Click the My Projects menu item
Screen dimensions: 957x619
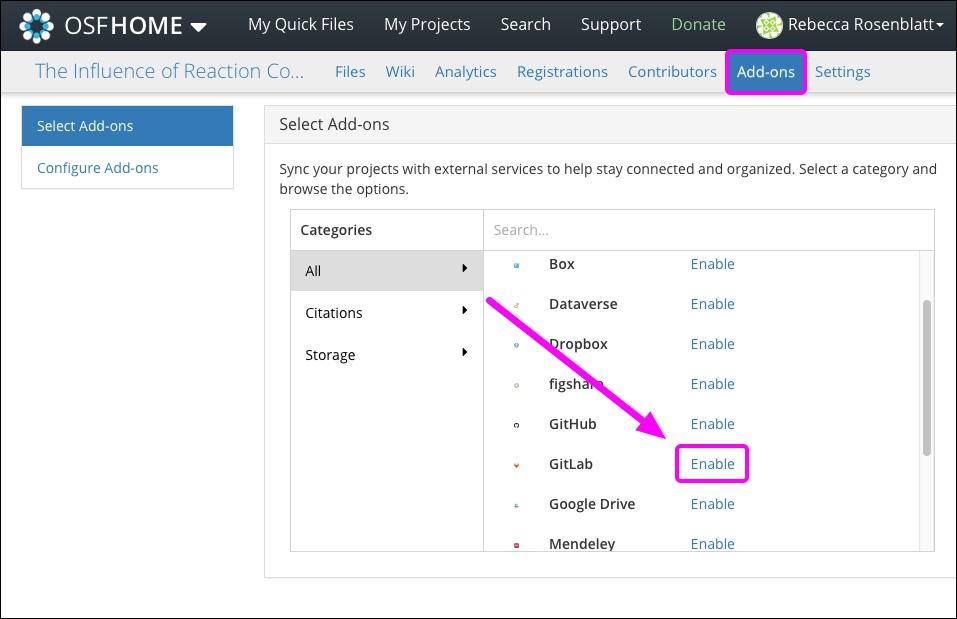(x=427, y=24)
